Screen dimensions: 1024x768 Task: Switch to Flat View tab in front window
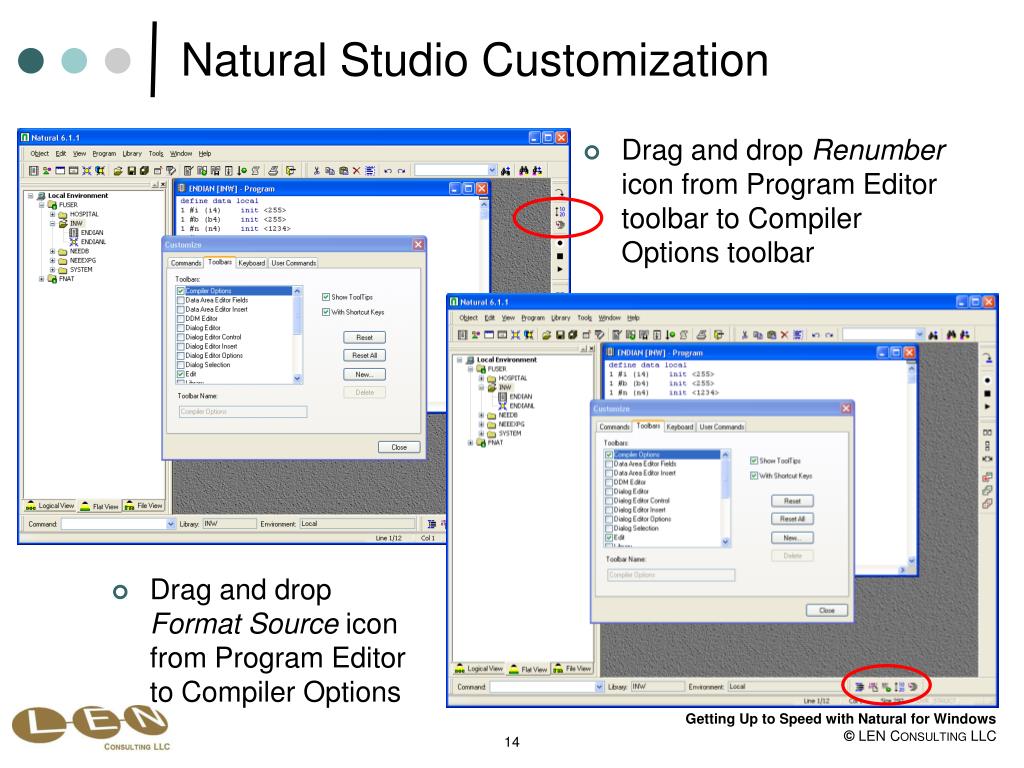530,669
